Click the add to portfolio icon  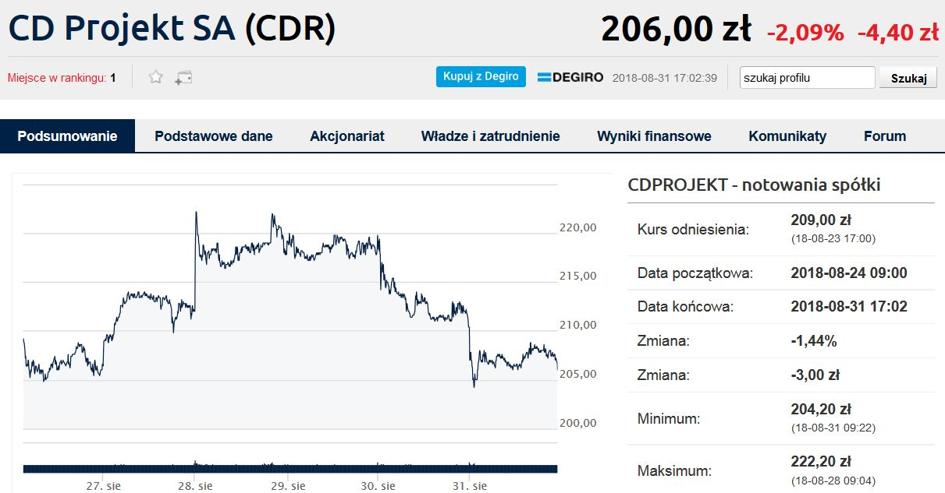tap(183, 77)
